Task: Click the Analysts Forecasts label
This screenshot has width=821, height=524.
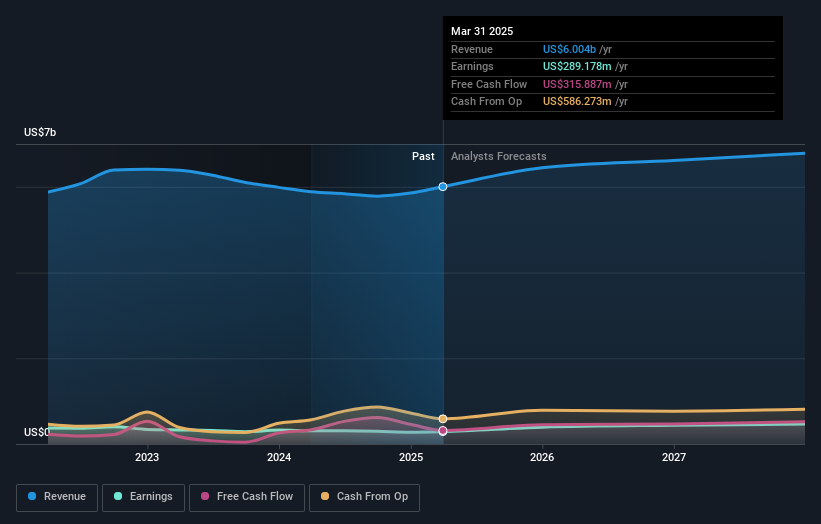Action: (x=498, y=157)
